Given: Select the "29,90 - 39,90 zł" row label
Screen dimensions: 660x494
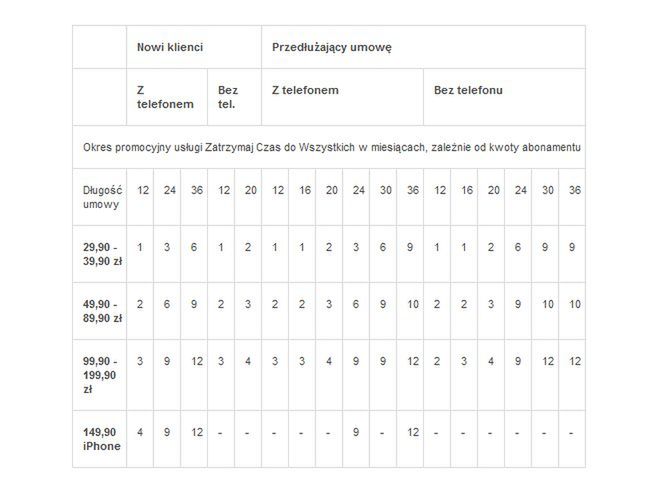Looking at the screenshot, I should coord(99,254).
